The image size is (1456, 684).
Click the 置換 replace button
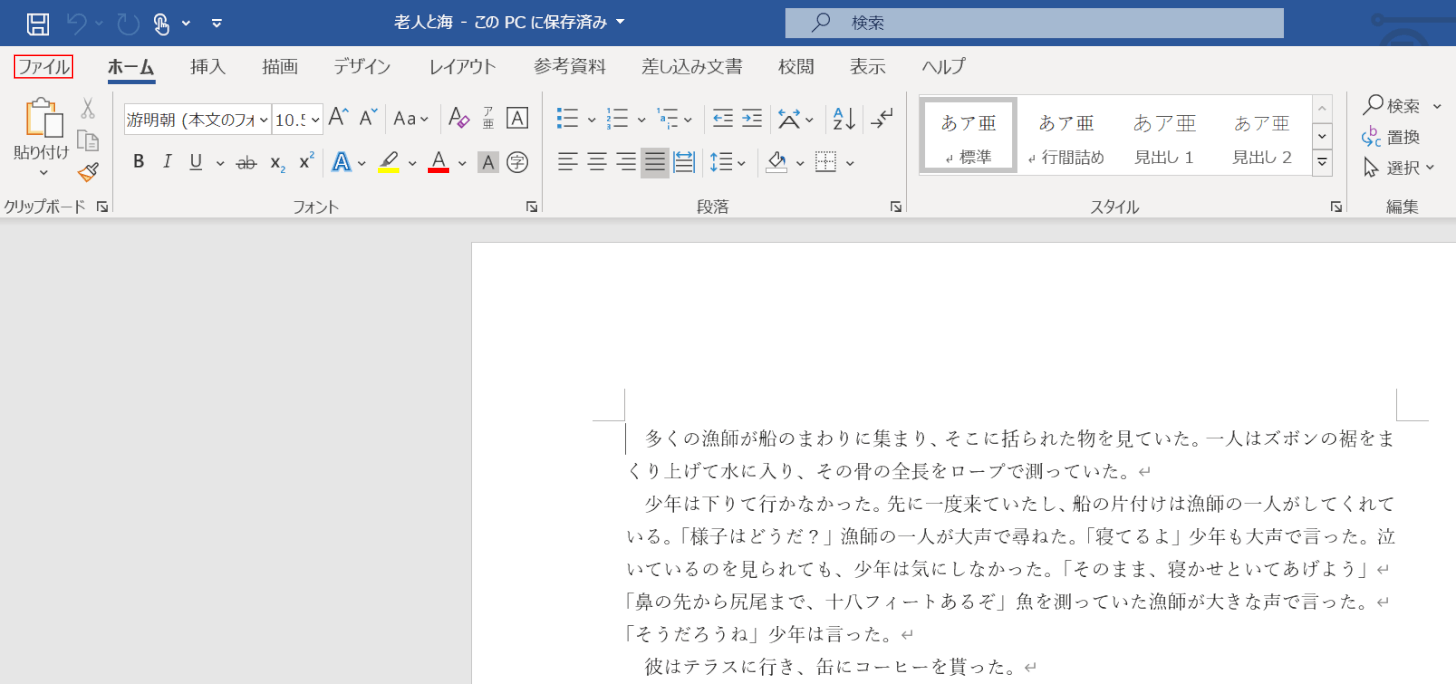coord(1391,137)
